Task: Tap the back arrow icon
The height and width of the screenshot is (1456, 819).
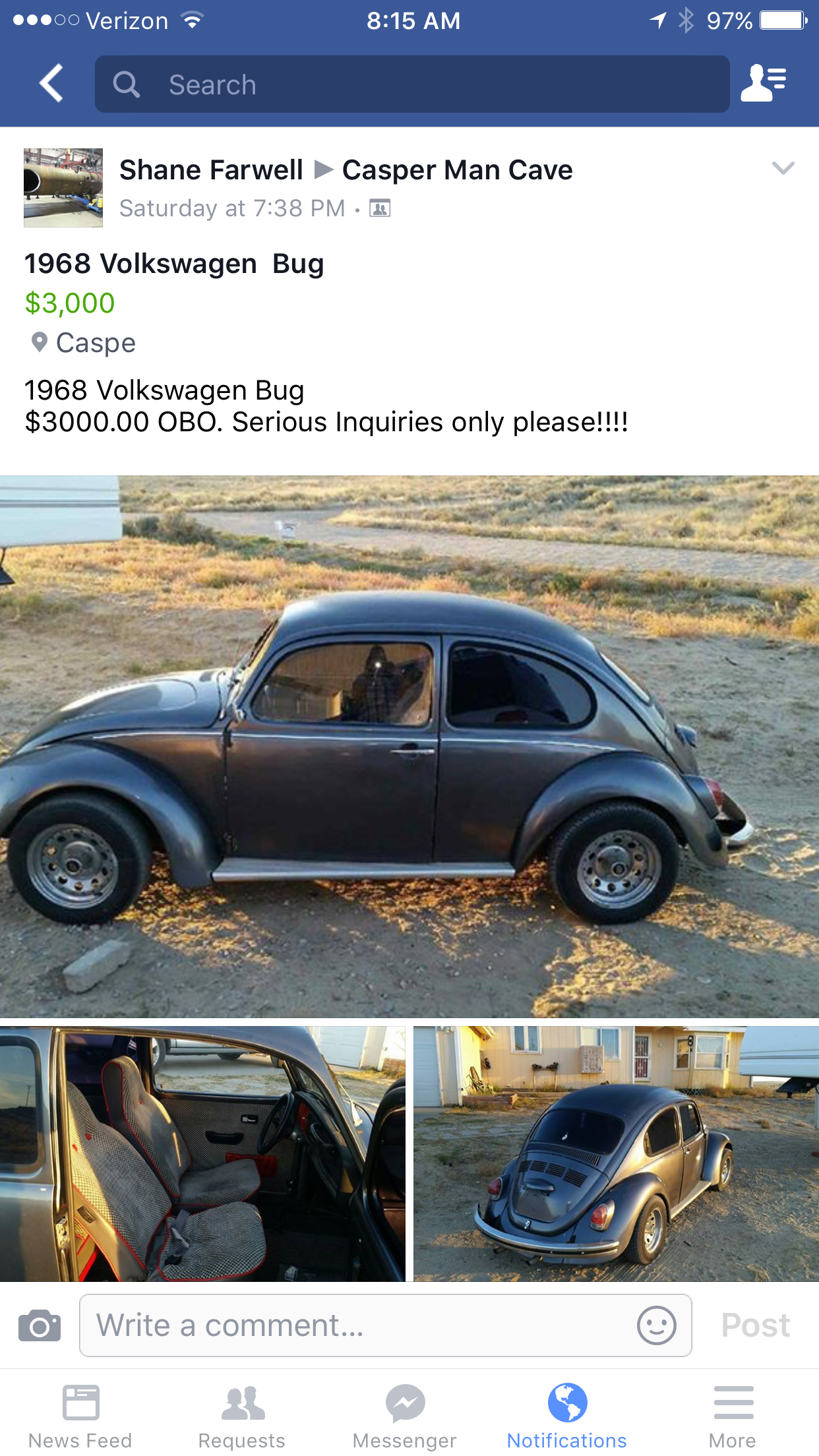Action: click(51, 83)
